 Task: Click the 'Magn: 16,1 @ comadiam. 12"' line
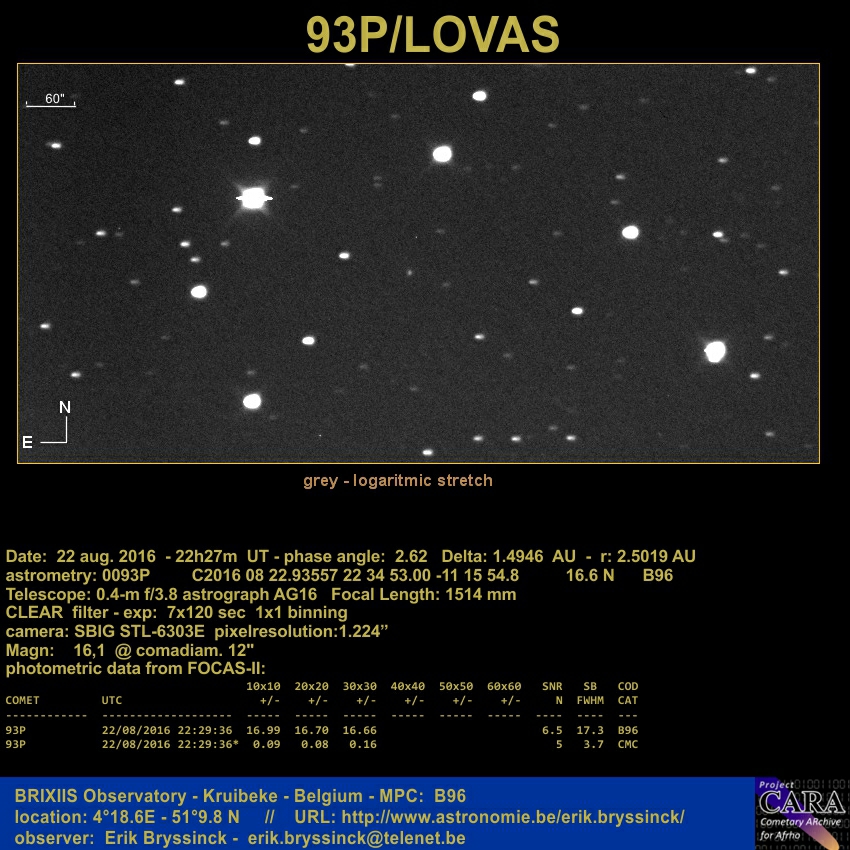click(x=130, y=650)
